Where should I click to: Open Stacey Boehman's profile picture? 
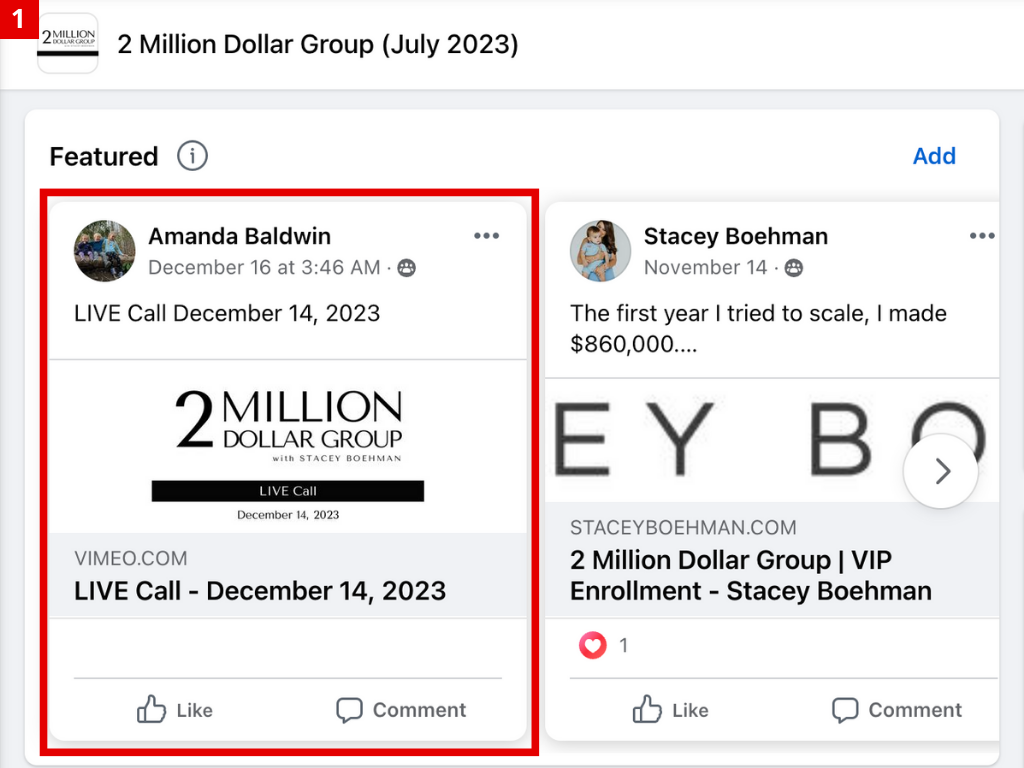coord(600,251)
